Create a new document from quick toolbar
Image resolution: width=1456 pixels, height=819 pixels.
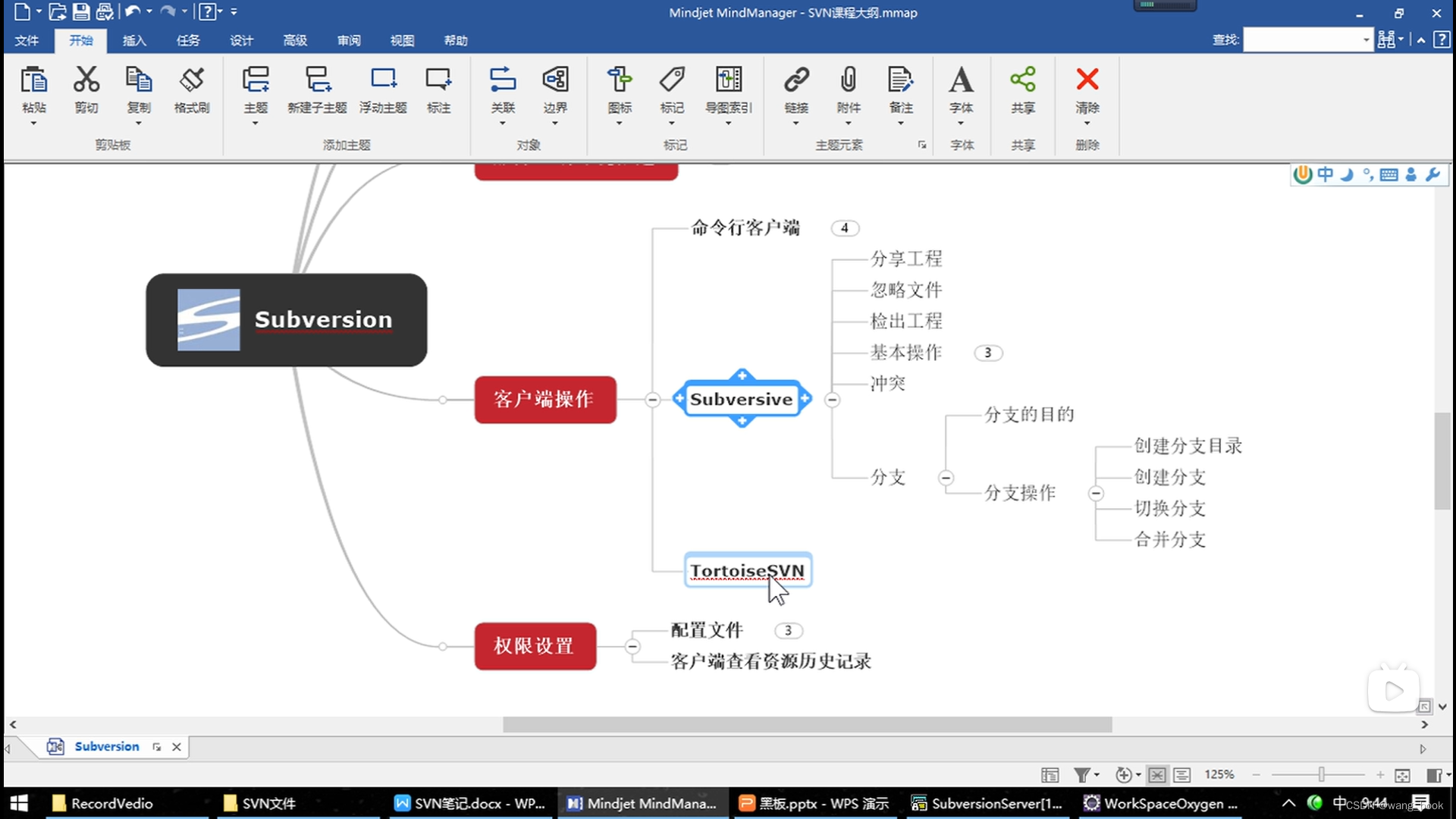[x=23, y=11]
